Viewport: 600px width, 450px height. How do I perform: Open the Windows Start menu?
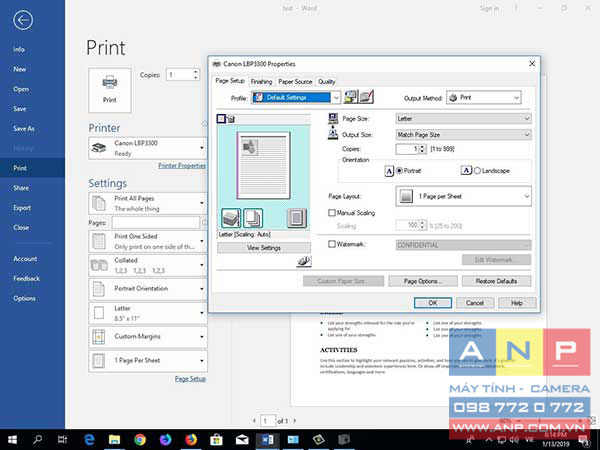[12, 440]
